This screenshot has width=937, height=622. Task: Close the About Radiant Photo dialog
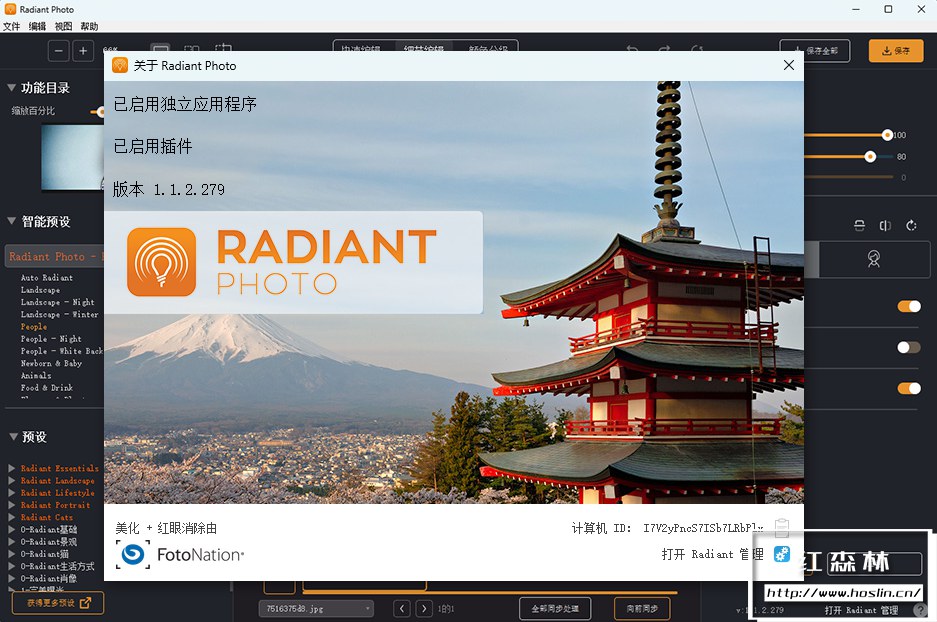tap(789, 65)
